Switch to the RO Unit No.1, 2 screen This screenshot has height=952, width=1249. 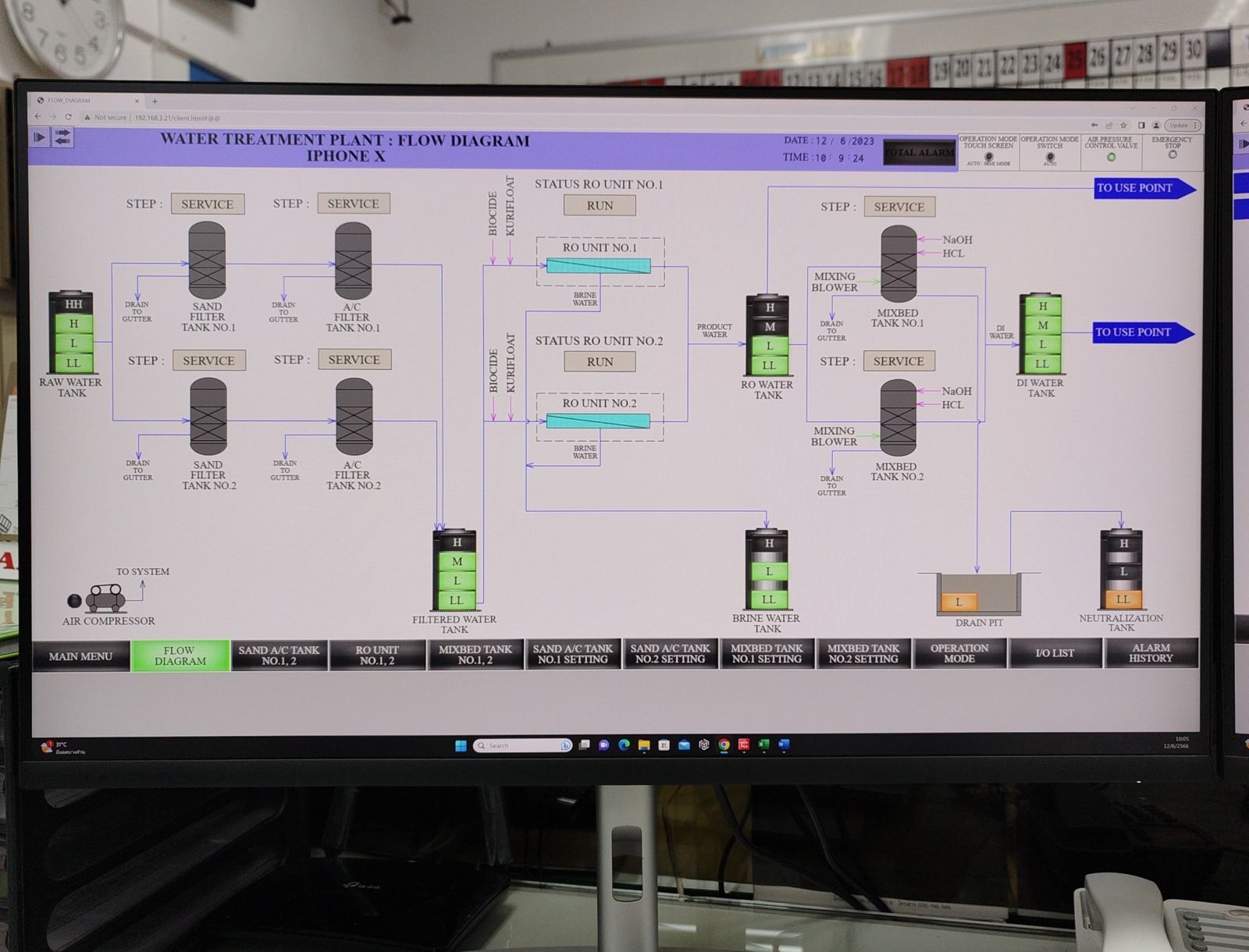pos(377,655)
